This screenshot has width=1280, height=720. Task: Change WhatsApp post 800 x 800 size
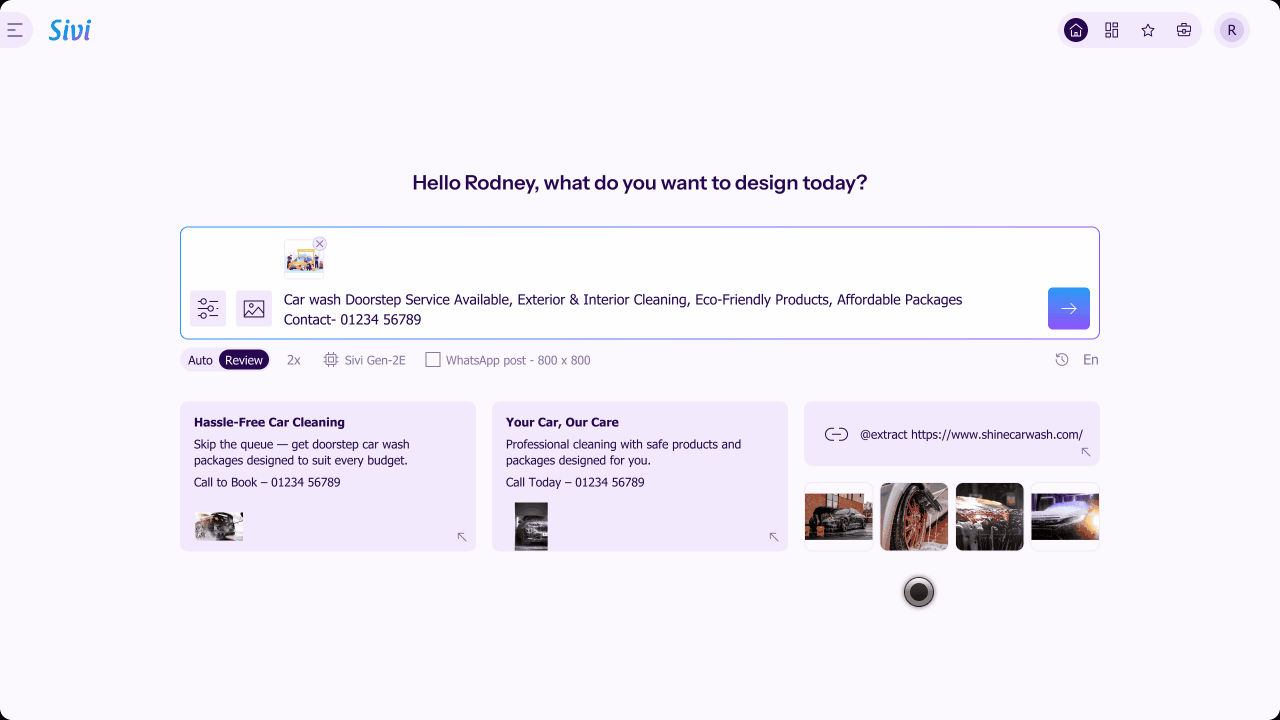pos(508,360)
